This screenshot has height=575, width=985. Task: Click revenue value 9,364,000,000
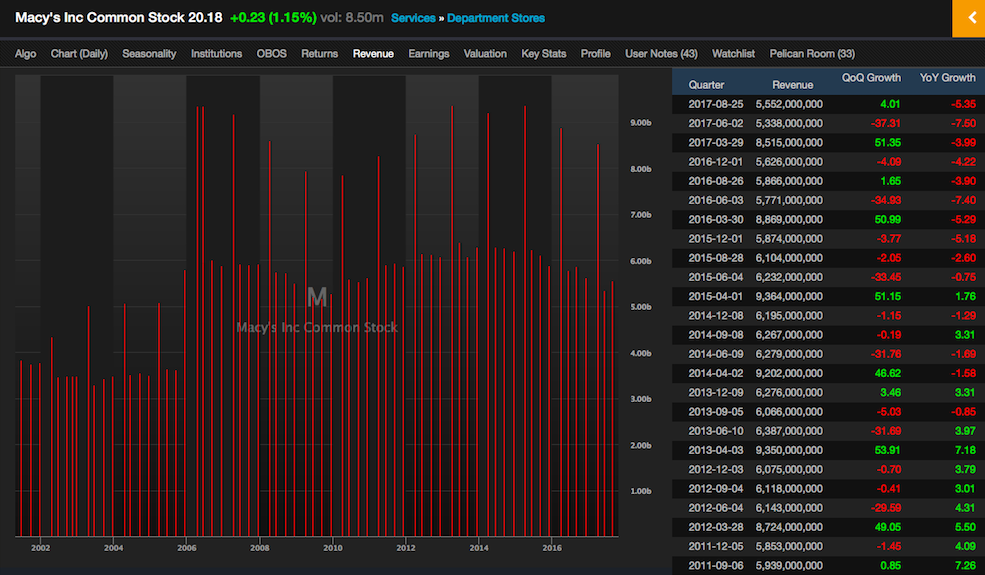[789, 297]
